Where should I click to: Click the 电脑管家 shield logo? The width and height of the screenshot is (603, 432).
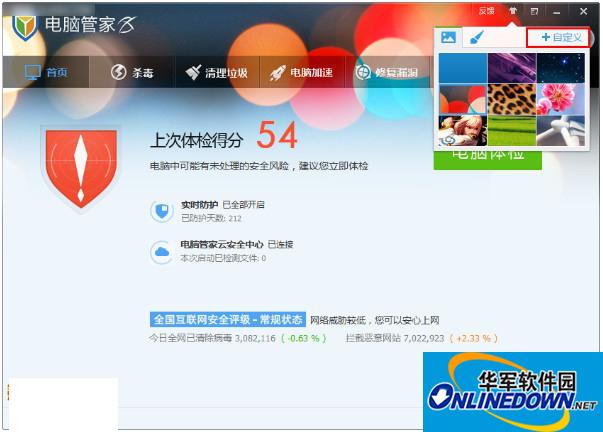(x=24, y=28)
